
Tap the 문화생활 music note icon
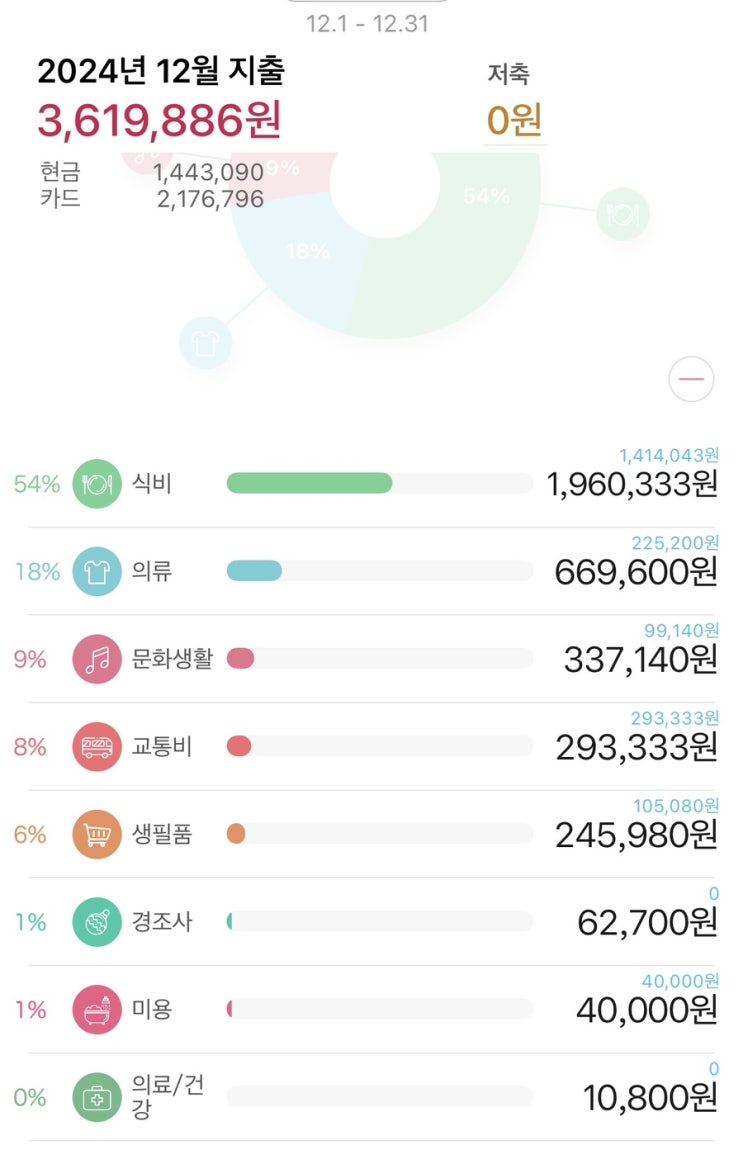97,659
